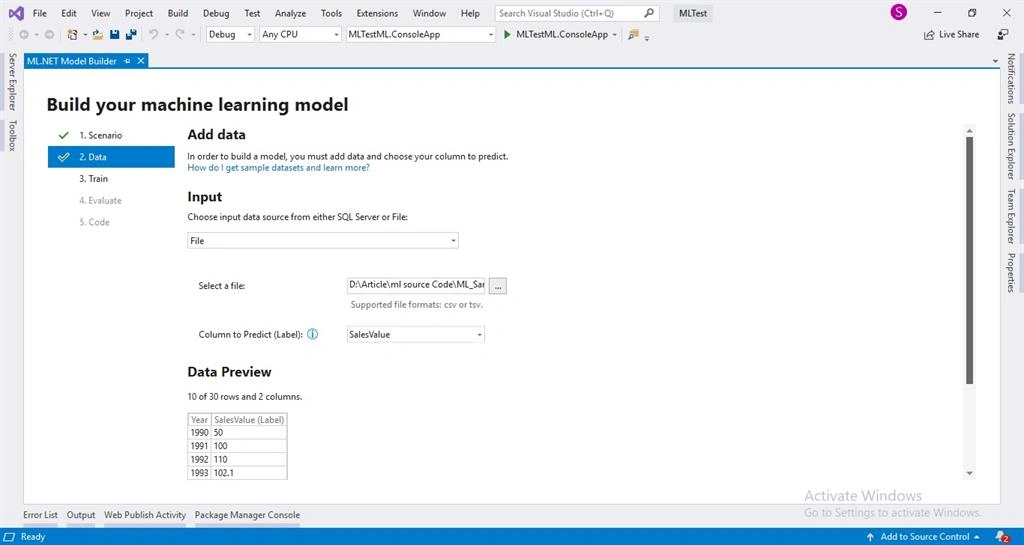
Task: Open the Help menu
Action: 470,13
